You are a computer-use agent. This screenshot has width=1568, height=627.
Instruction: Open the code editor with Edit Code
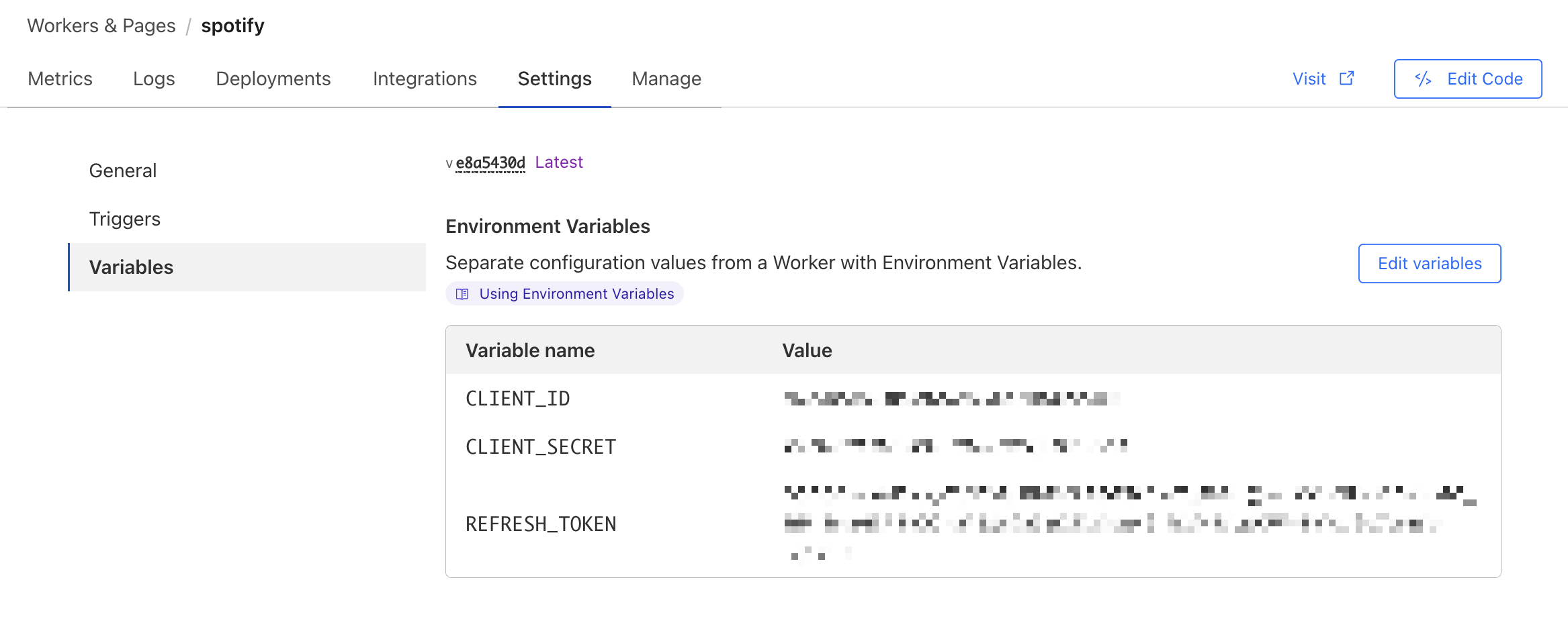pos(1468,79)
